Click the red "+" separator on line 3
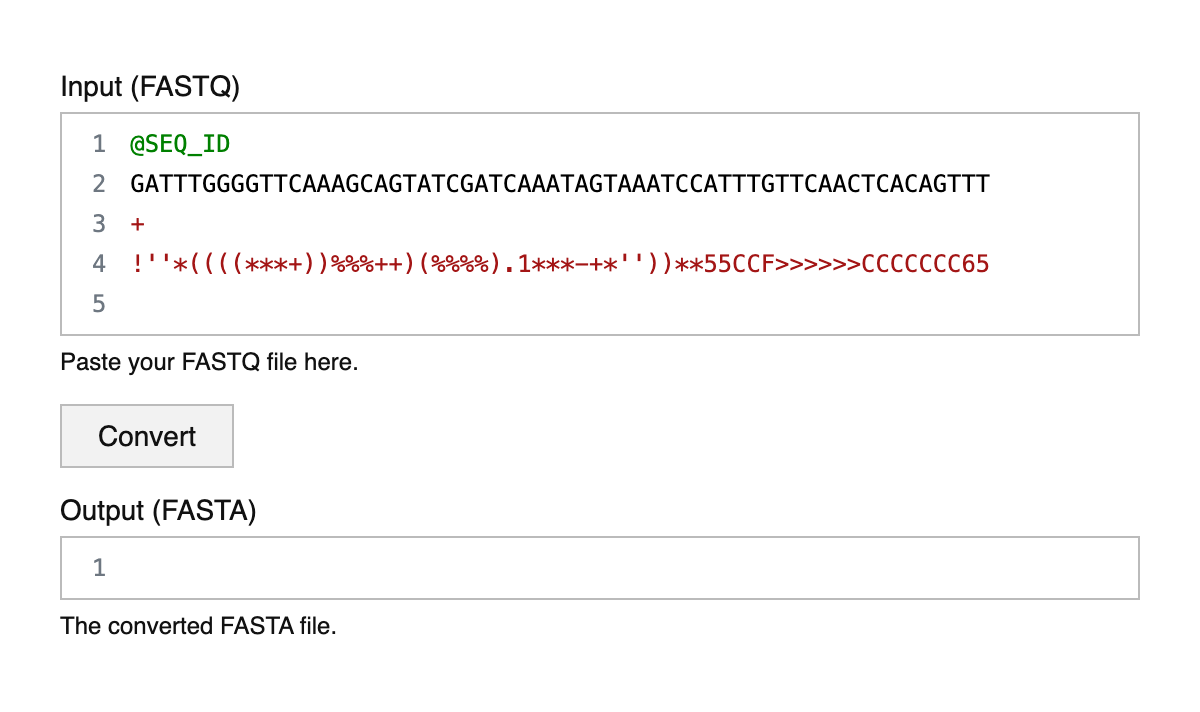The width and height of the screenshot is (1200, 712). coord(137,224)
